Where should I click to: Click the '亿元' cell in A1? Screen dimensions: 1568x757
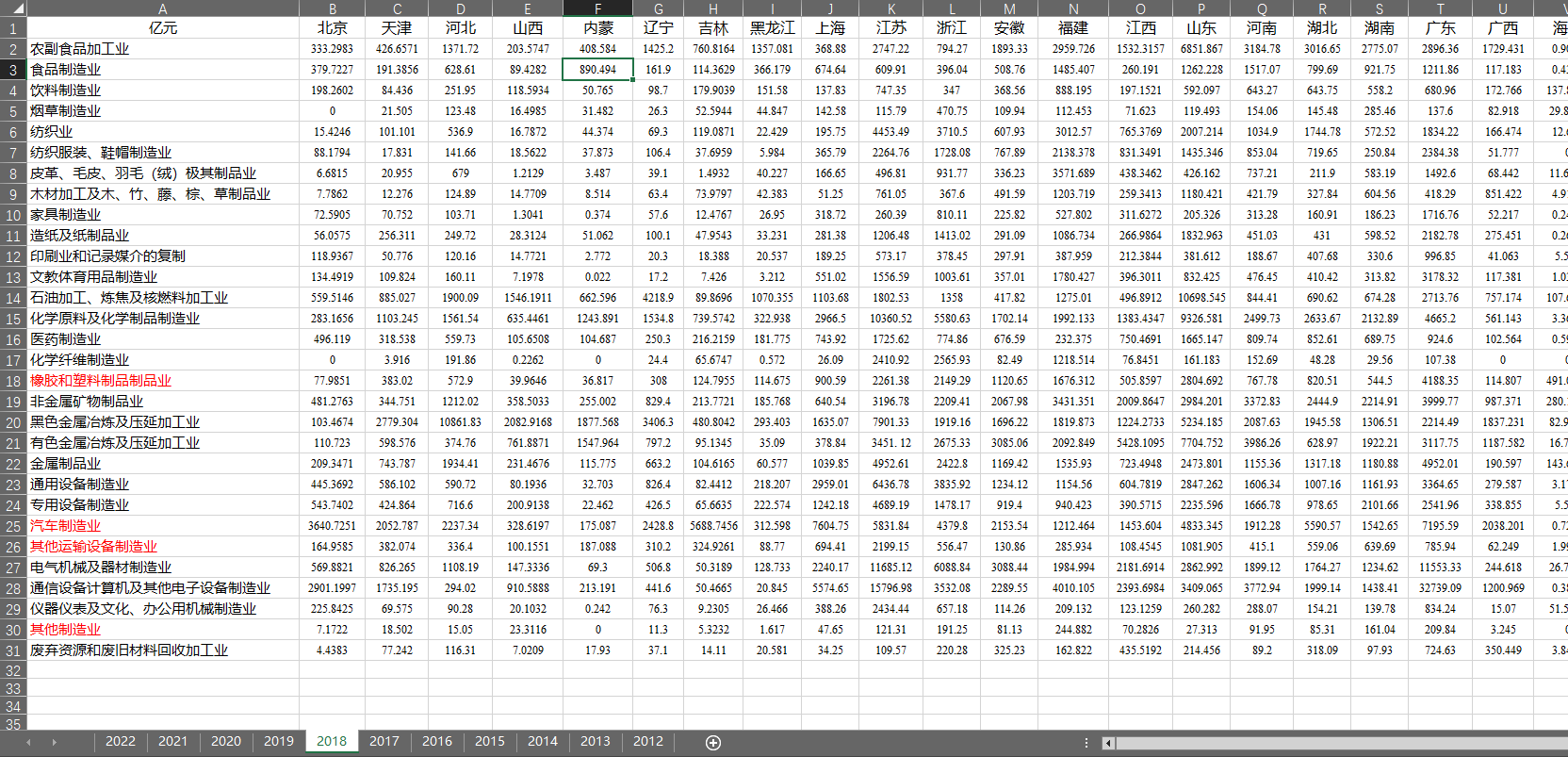coord(163,28)
